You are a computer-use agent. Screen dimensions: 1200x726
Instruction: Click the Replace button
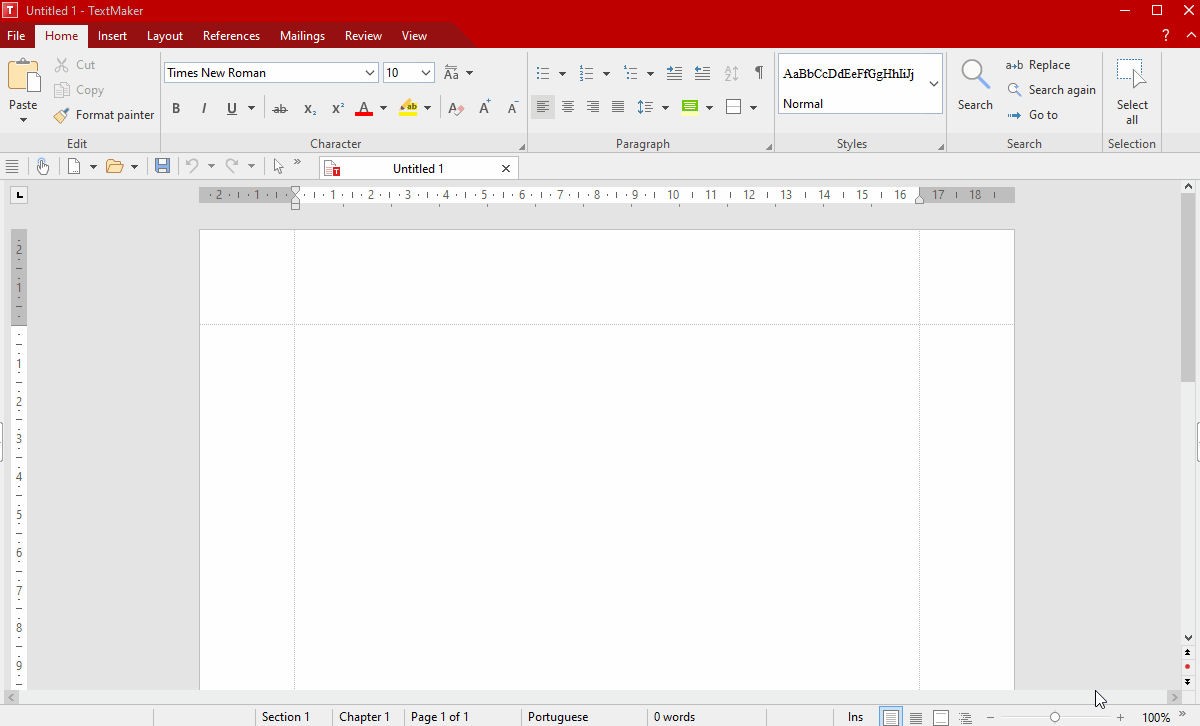click(x=1038, y=65)
